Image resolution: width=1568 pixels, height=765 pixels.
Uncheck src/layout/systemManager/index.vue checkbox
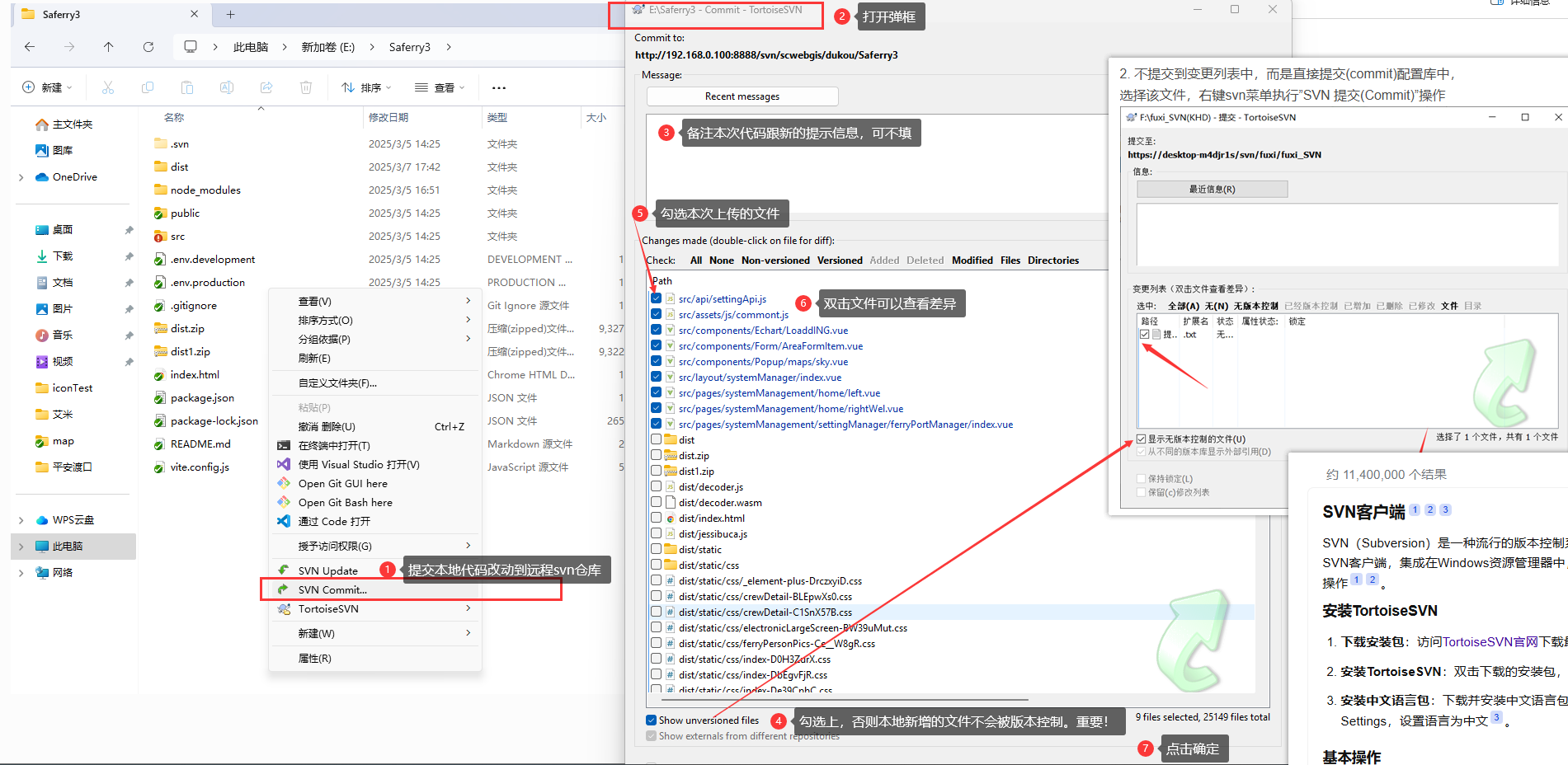coord(657,378)
